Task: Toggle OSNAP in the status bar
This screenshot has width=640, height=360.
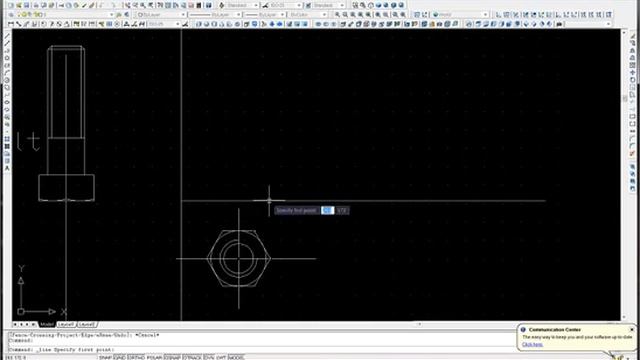Action: click(x=172, y=358)
